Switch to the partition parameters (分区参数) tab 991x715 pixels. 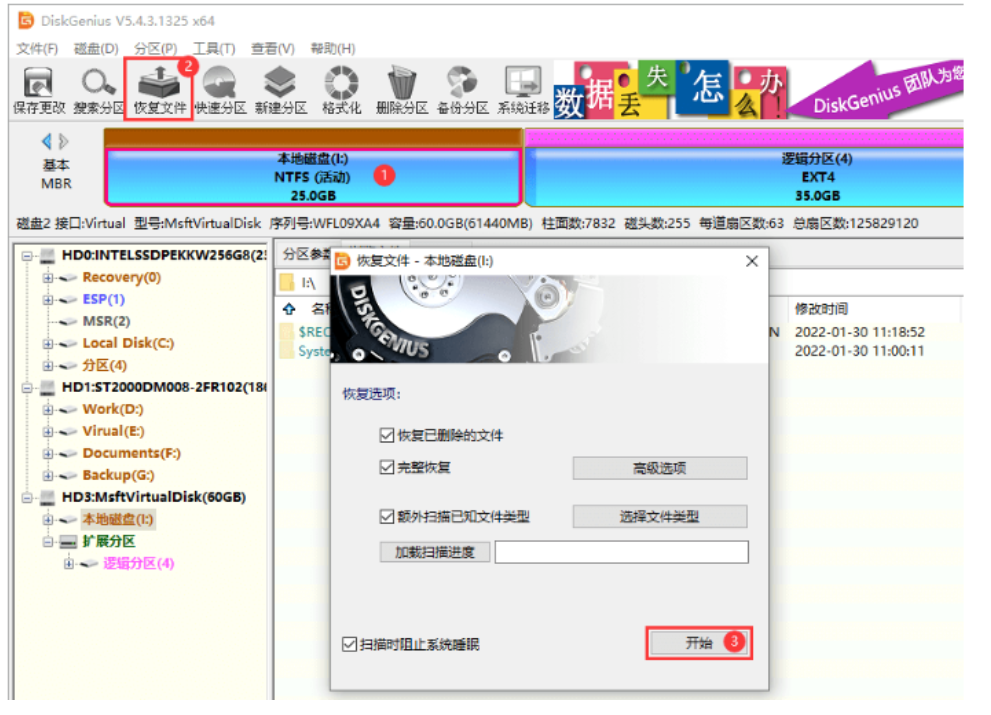tap(306, 254)
